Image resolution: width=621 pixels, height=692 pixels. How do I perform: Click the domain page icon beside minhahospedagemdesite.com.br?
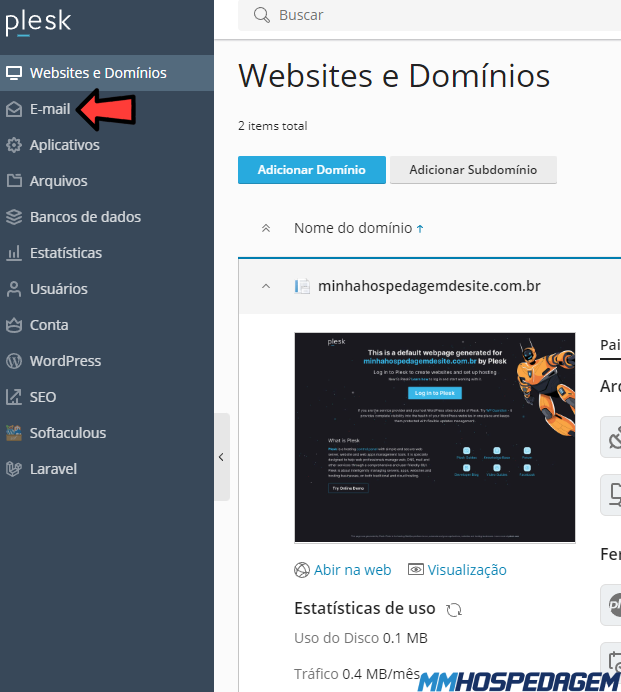pos(302,286)
